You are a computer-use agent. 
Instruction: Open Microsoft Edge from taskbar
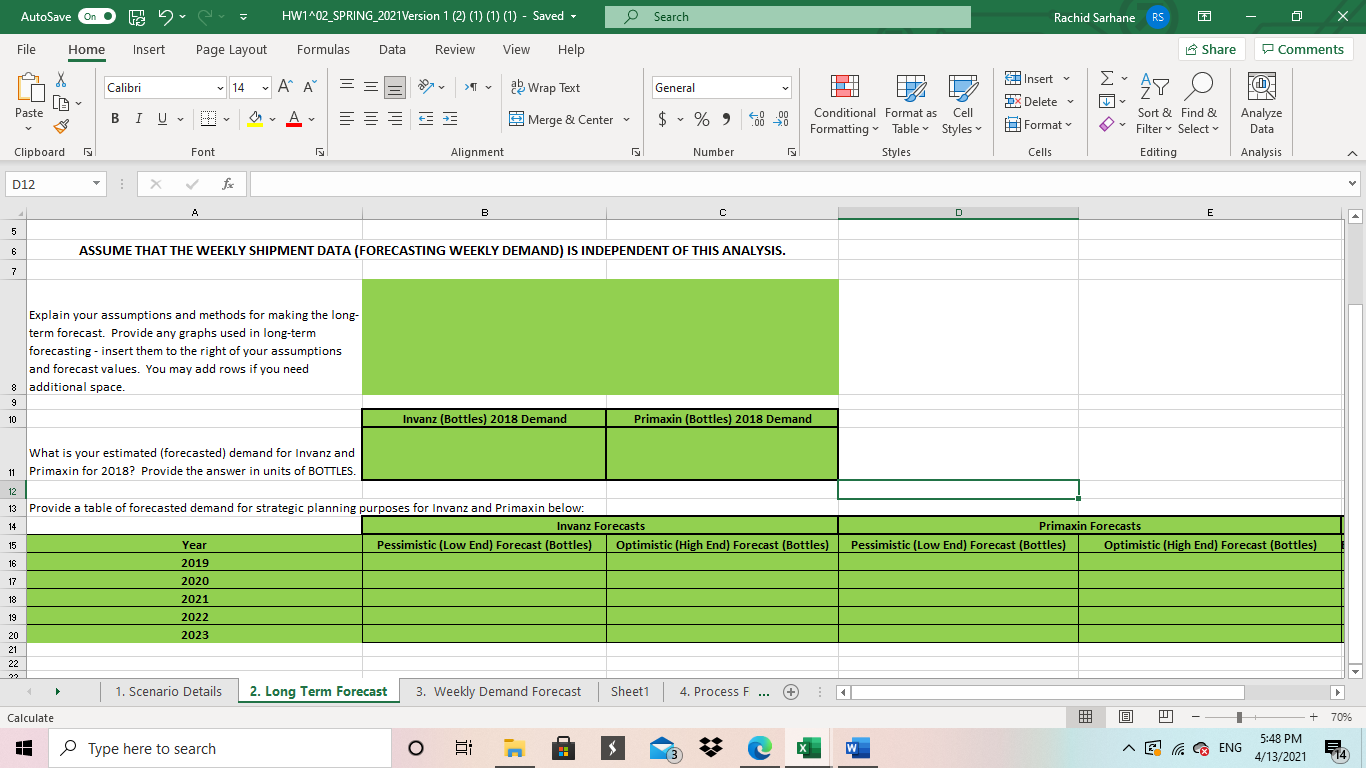[761, 749]
